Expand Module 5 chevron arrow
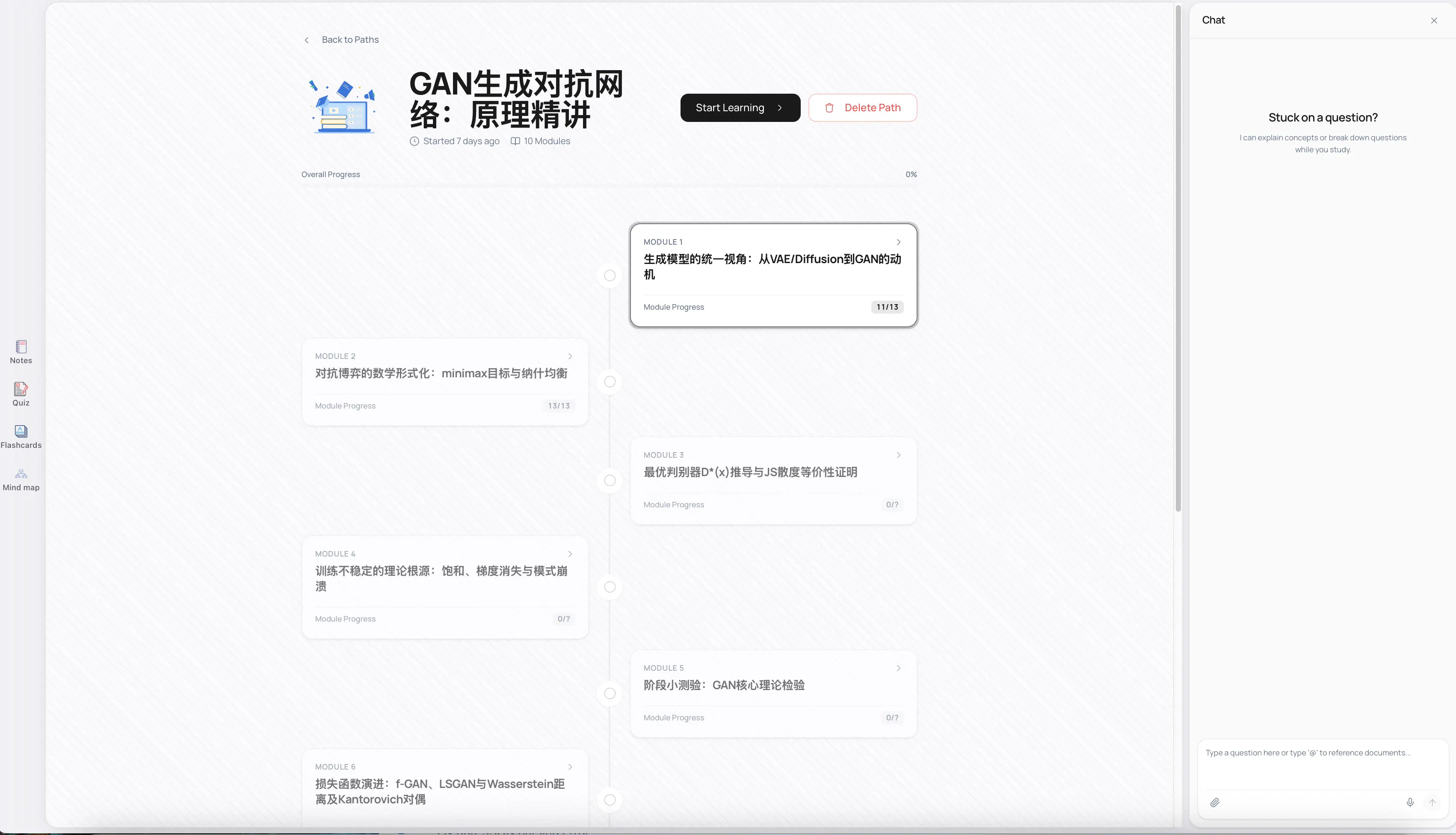Screen dimensions: 1456x835 (899, 668)
